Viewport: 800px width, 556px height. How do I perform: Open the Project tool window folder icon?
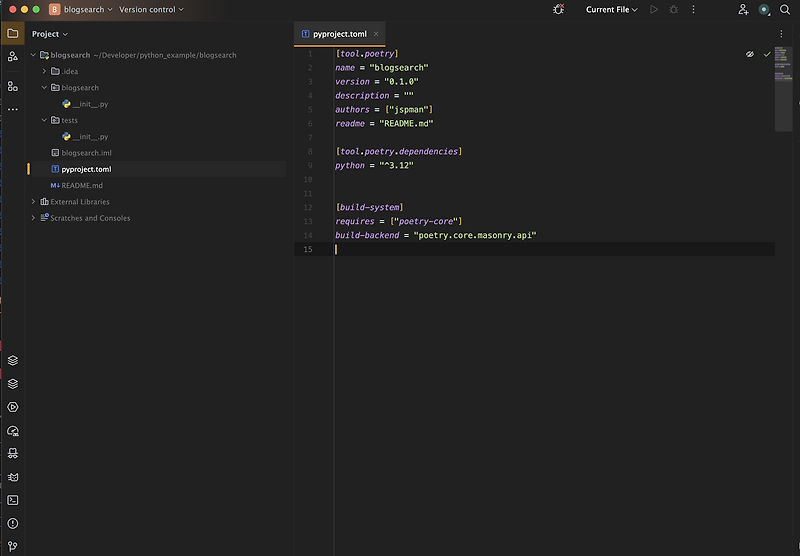pyautogui.click(x=13, y=34)
